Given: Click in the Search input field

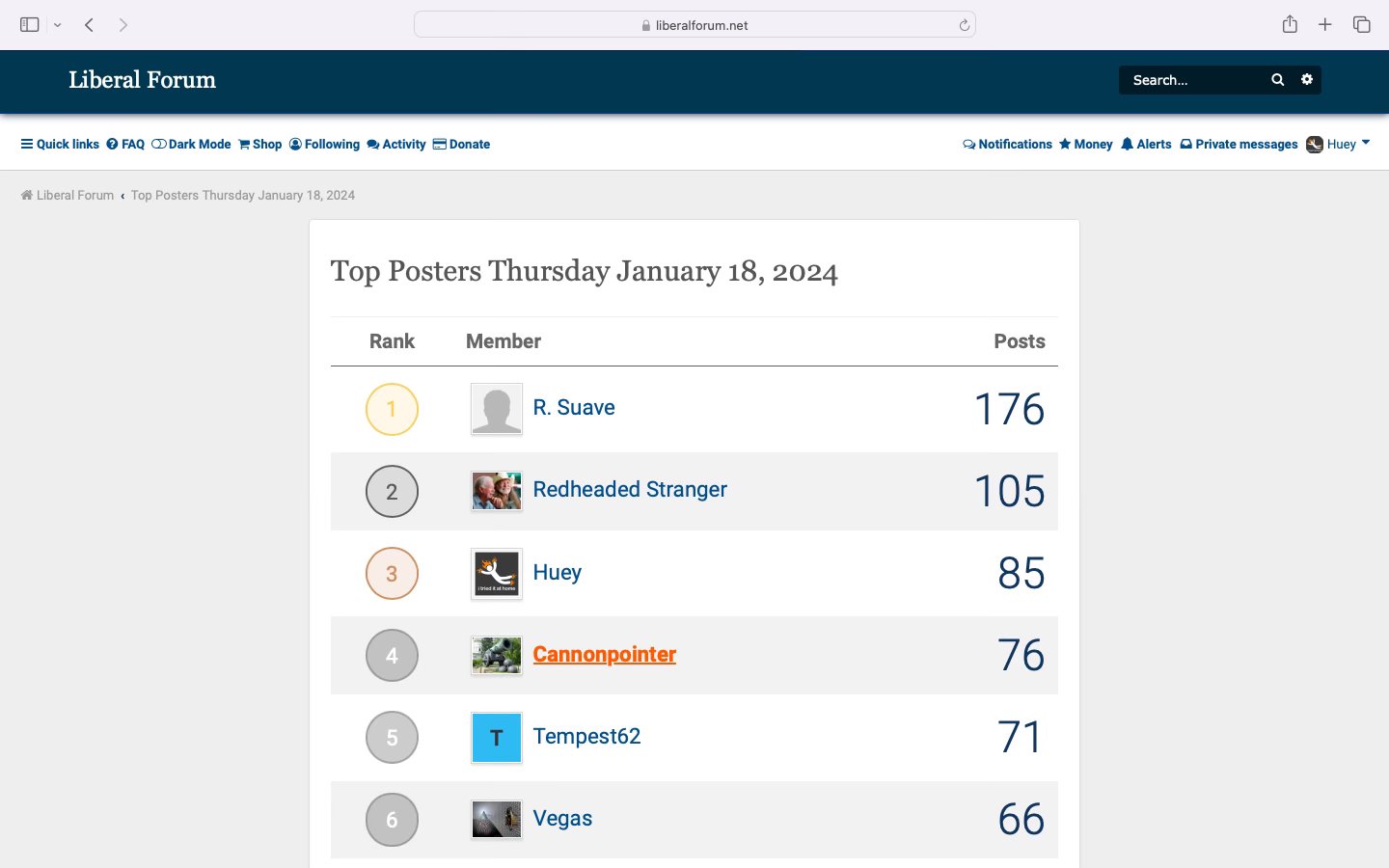Looking at the screenshot, I should pos(1194,80).
